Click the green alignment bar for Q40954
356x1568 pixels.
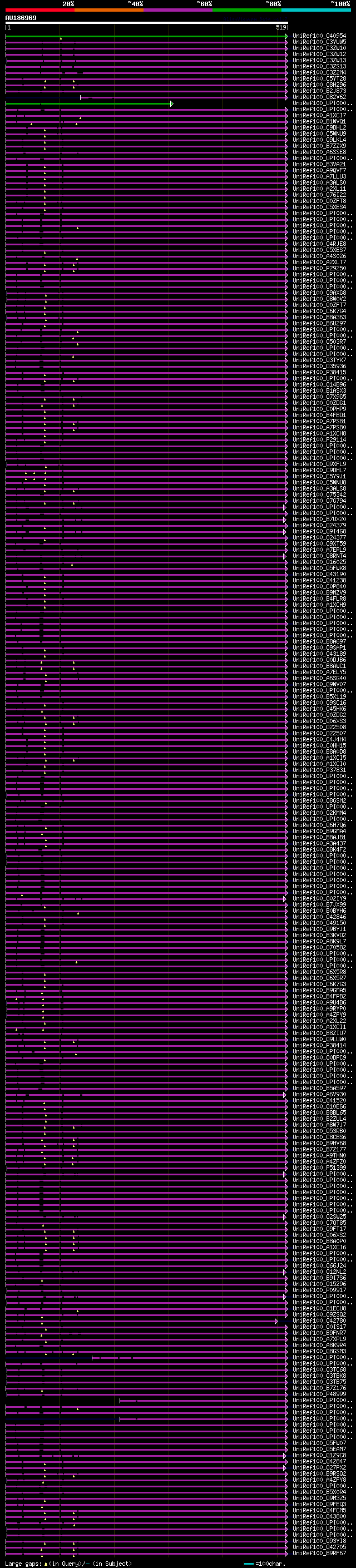tap(145, 36)
